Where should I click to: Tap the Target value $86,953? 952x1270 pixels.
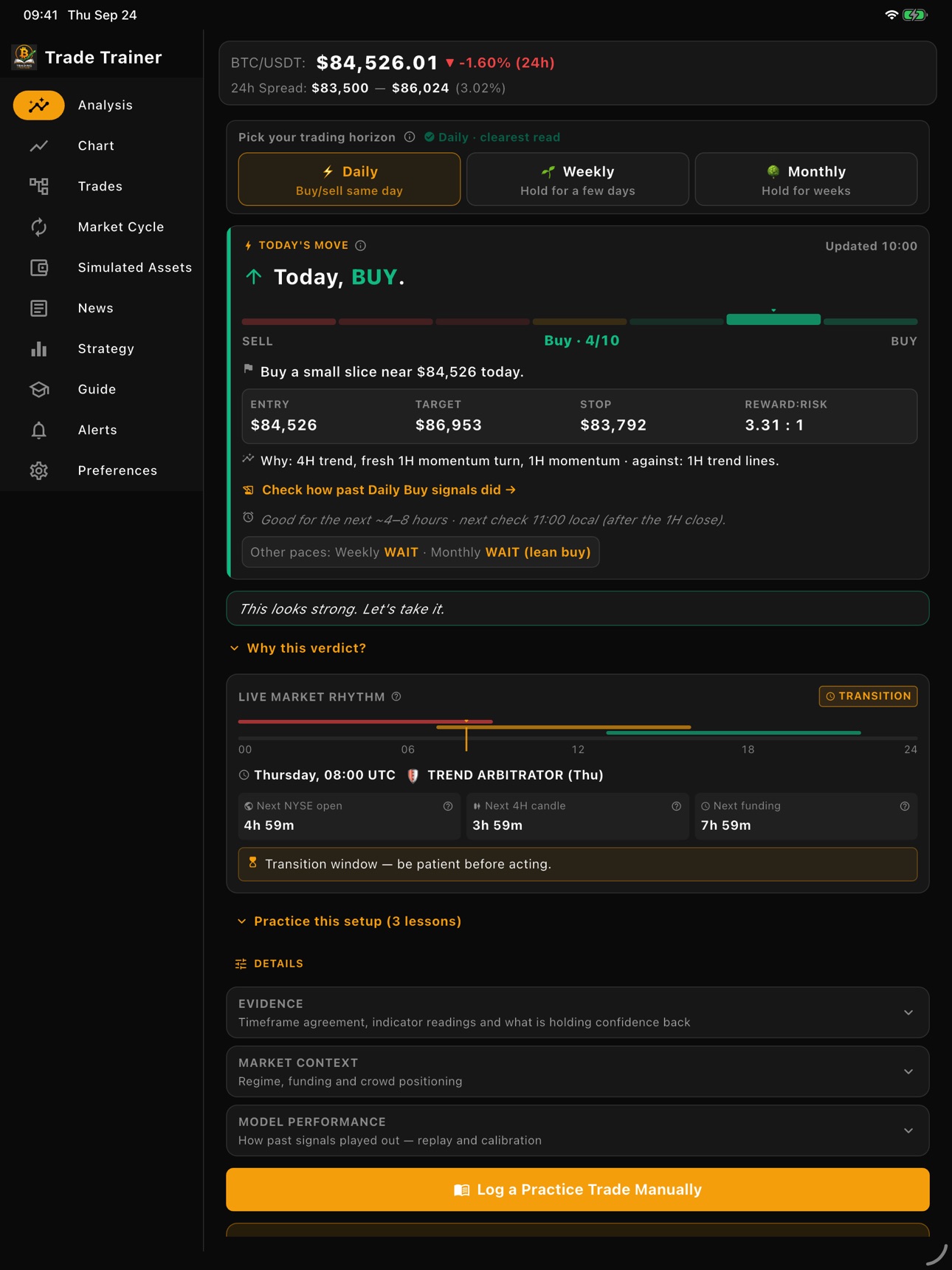[449, 425]
